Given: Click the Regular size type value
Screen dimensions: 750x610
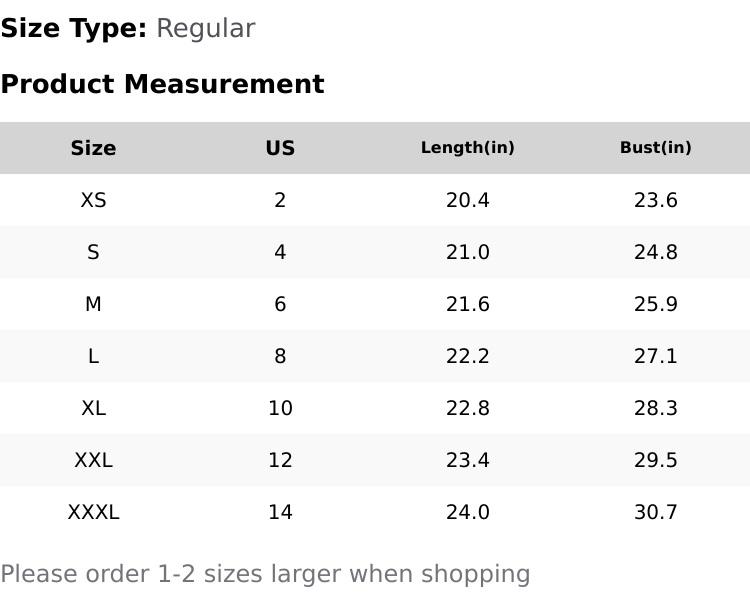Looking at the screenshot, I should pyautogui.click(x=205, y=28).
